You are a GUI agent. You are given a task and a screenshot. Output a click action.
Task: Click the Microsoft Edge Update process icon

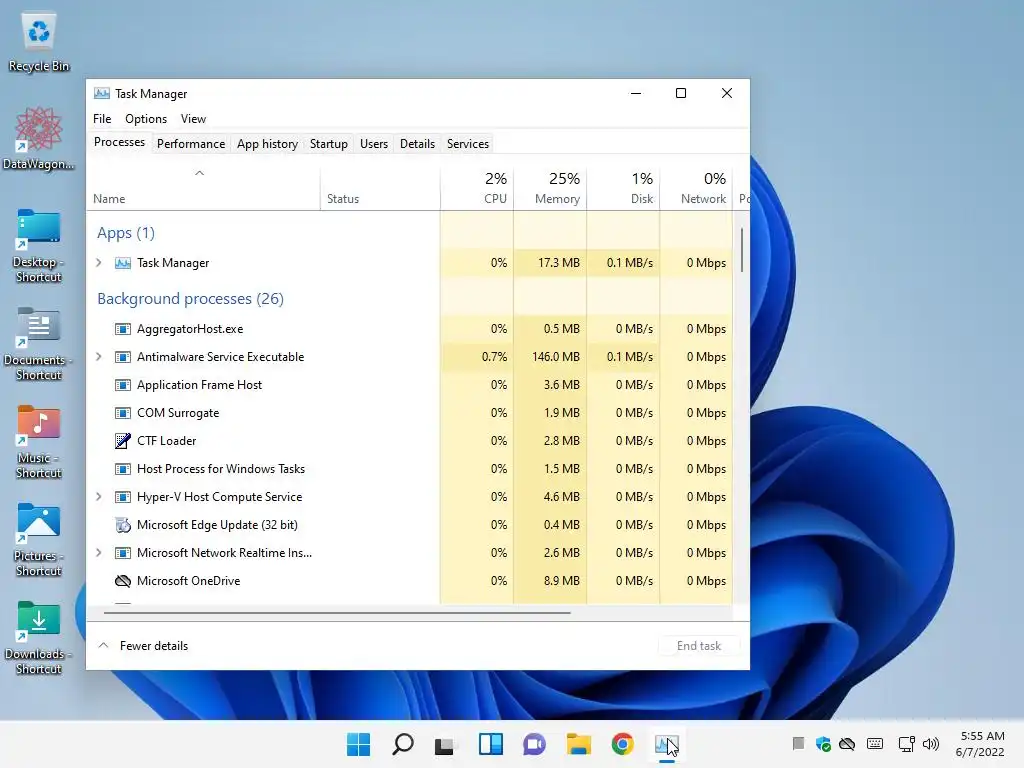point(123,525)
